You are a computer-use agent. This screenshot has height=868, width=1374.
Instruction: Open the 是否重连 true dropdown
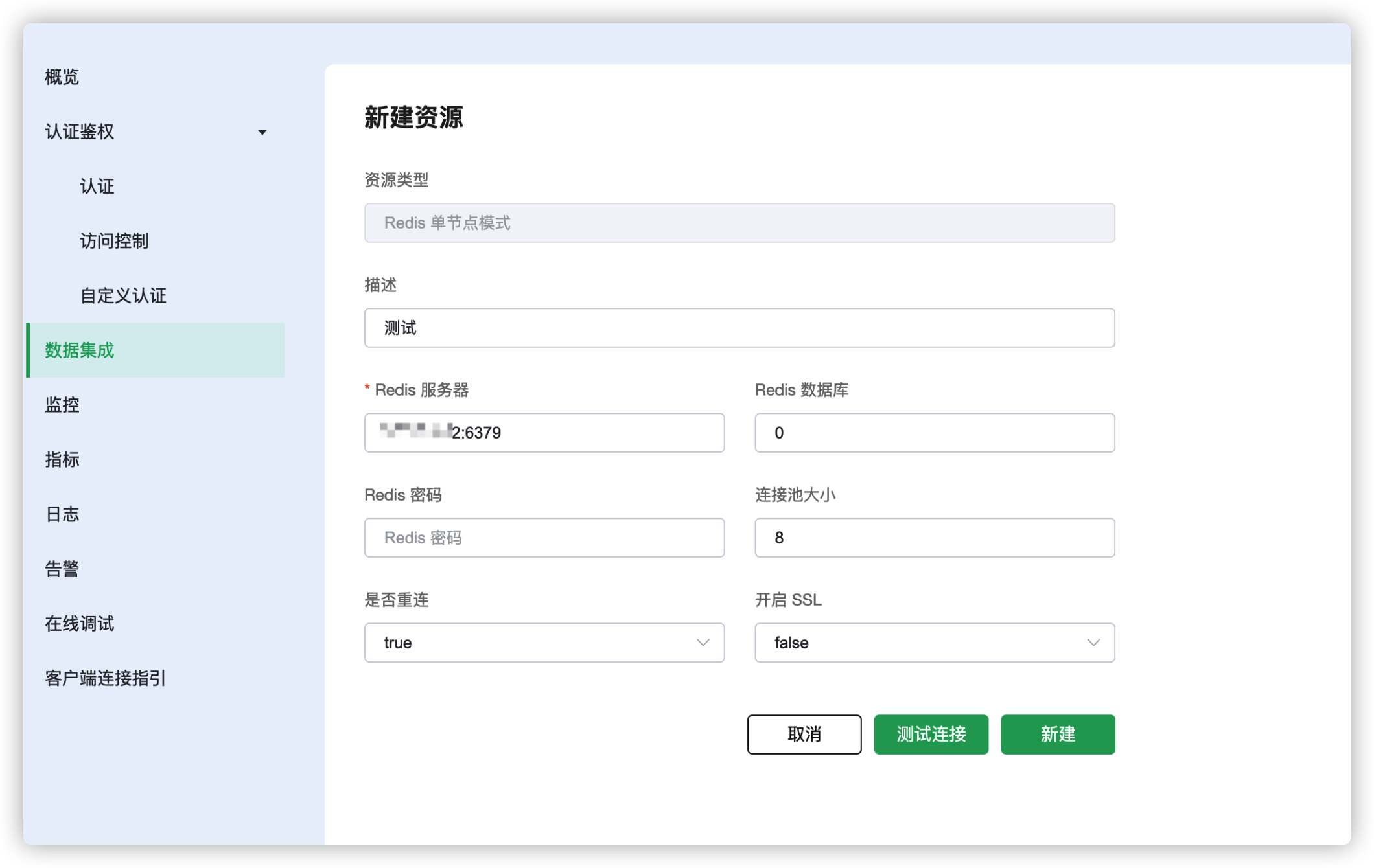544,643
